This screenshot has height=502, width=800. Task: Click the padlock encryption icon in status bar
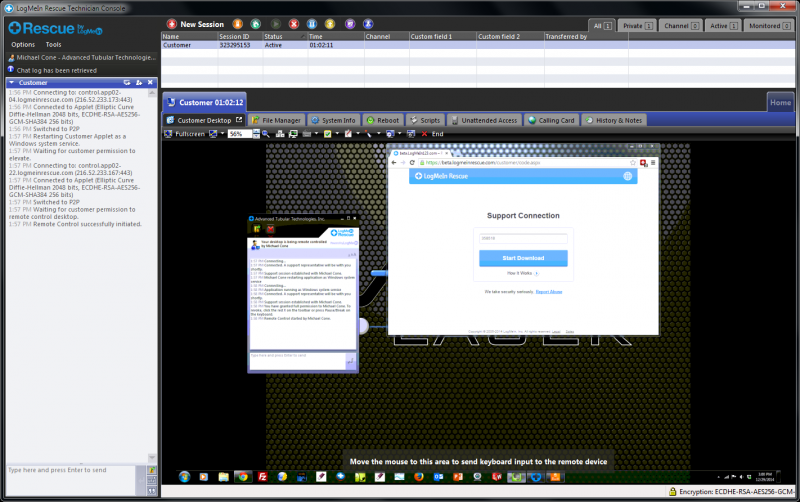(672, 491)
